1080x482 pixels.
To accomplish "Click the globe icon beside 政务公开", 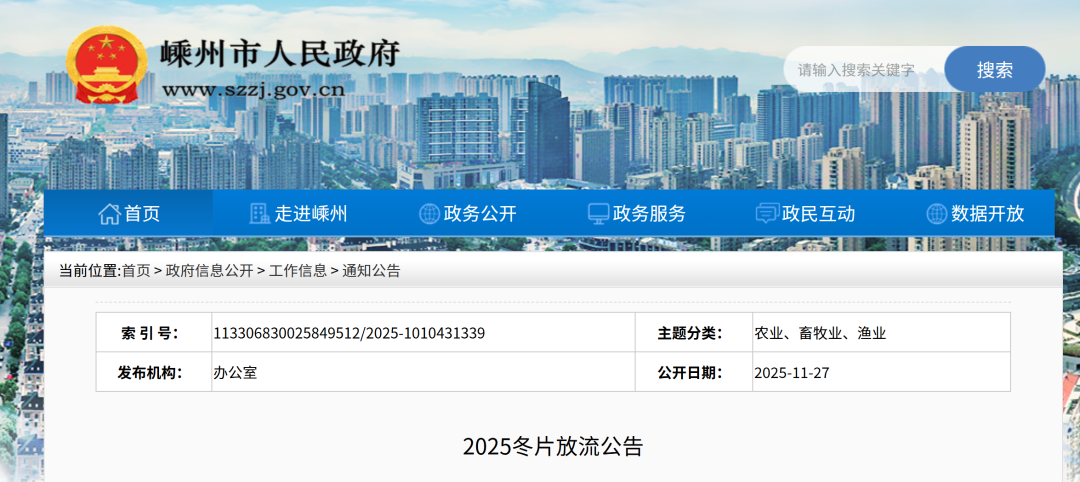I will (x=429, y=213).
